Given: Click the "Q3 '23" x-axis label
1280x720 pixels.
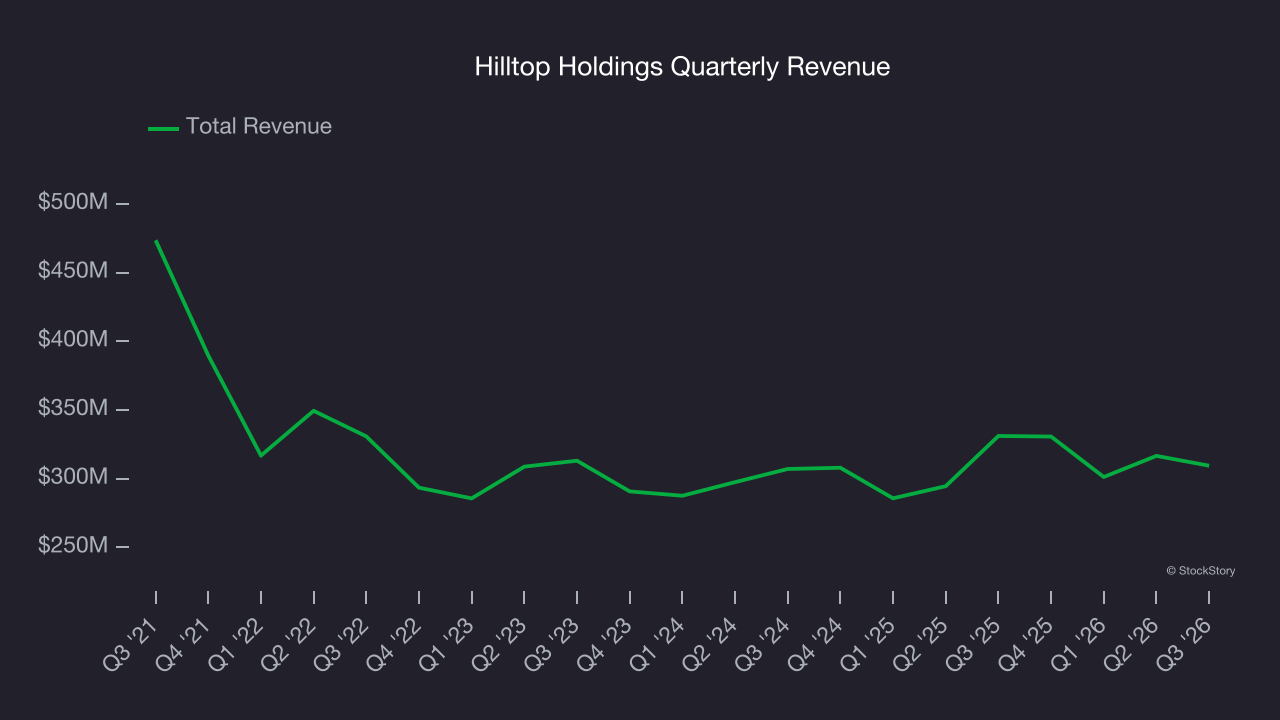Looking at the screenshot, I should click(553, 642).
